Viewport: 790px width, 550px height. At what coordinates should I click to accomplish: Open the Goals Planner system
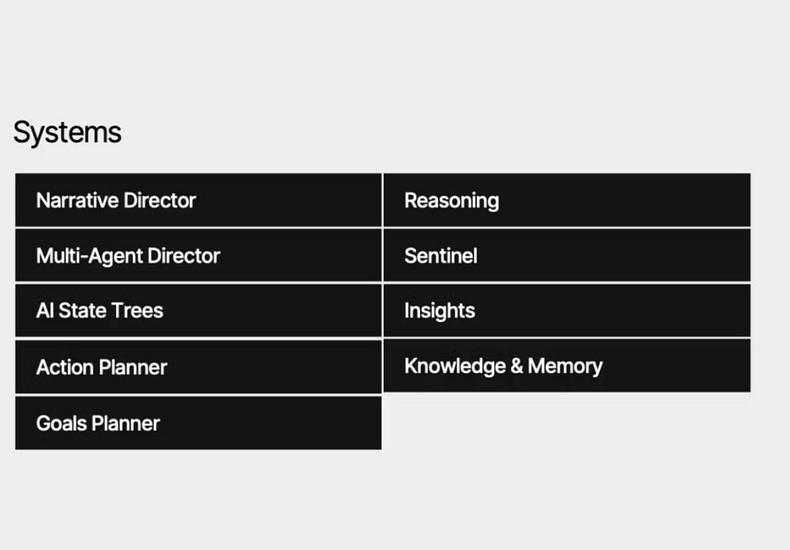[x=198, y=423]
